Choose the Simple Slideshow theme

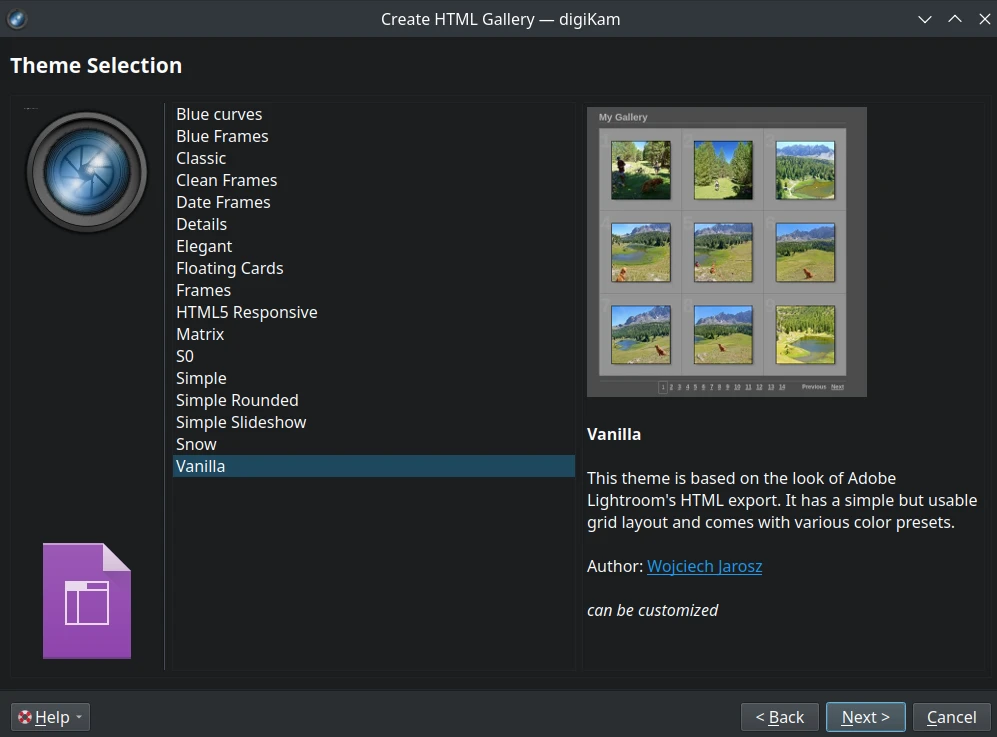pos(240,422)
